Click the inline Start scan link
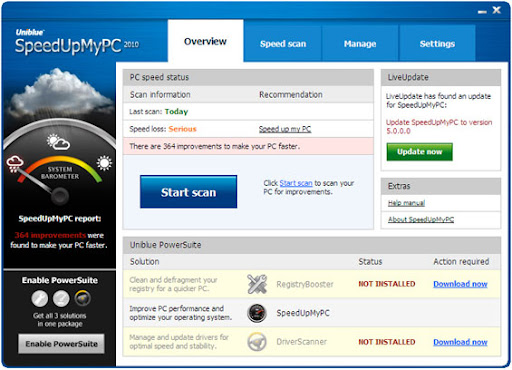 [296, 183]
